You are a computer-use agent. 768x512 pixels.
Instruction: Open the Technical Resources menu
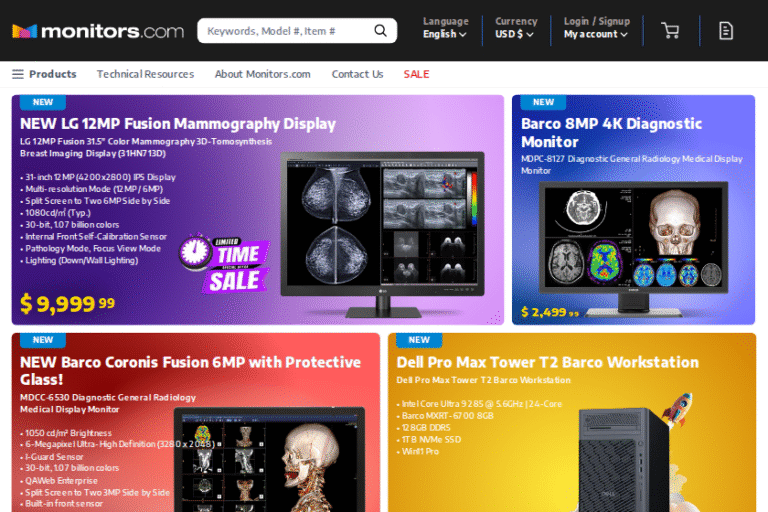145,74
